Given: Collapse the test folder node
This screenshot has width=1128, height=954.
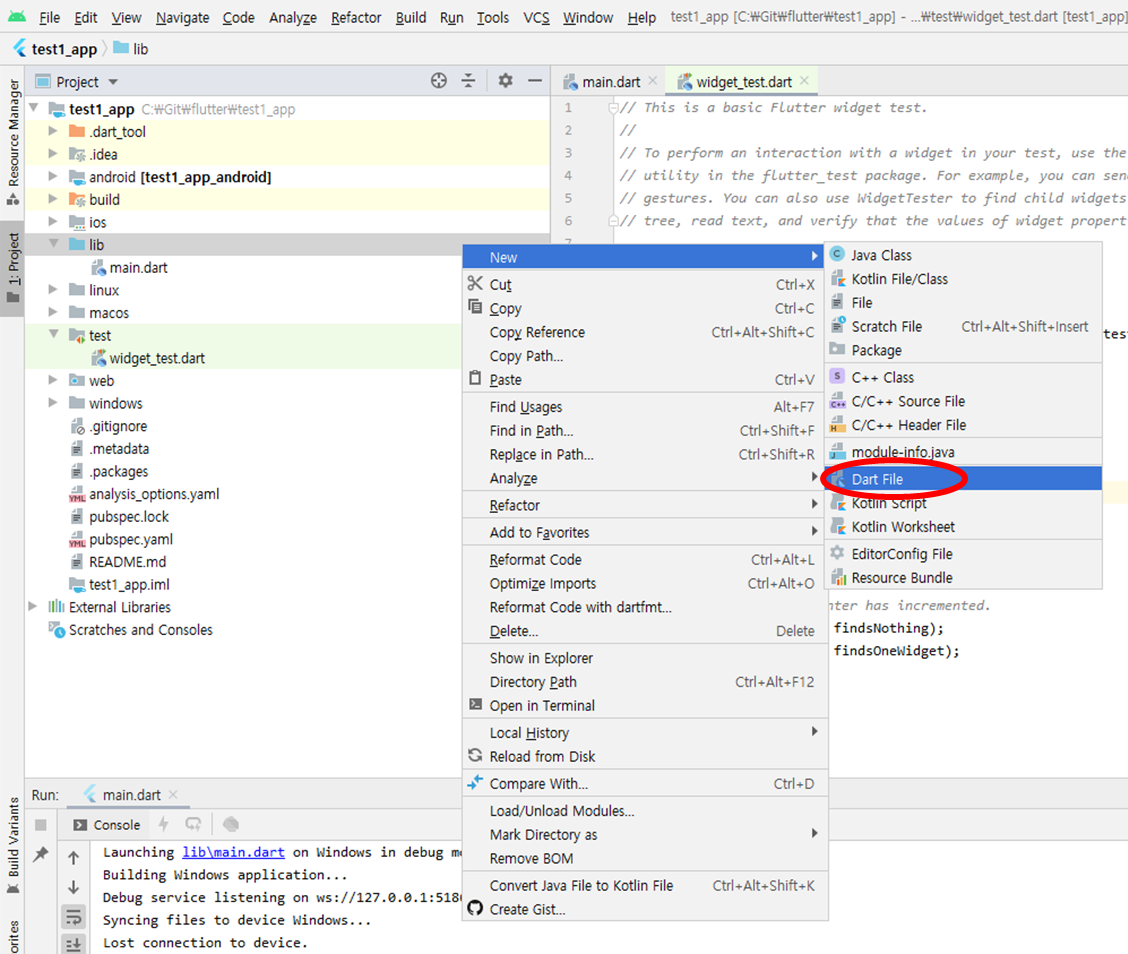Looking at the screenshot, I should pos(53,334).
